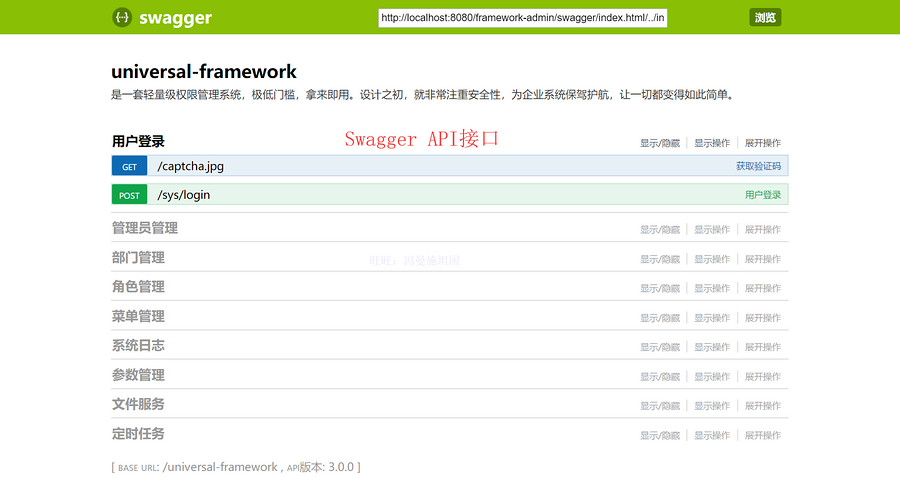Click 显示/隐藏 for 部门管理

point(660,259)
